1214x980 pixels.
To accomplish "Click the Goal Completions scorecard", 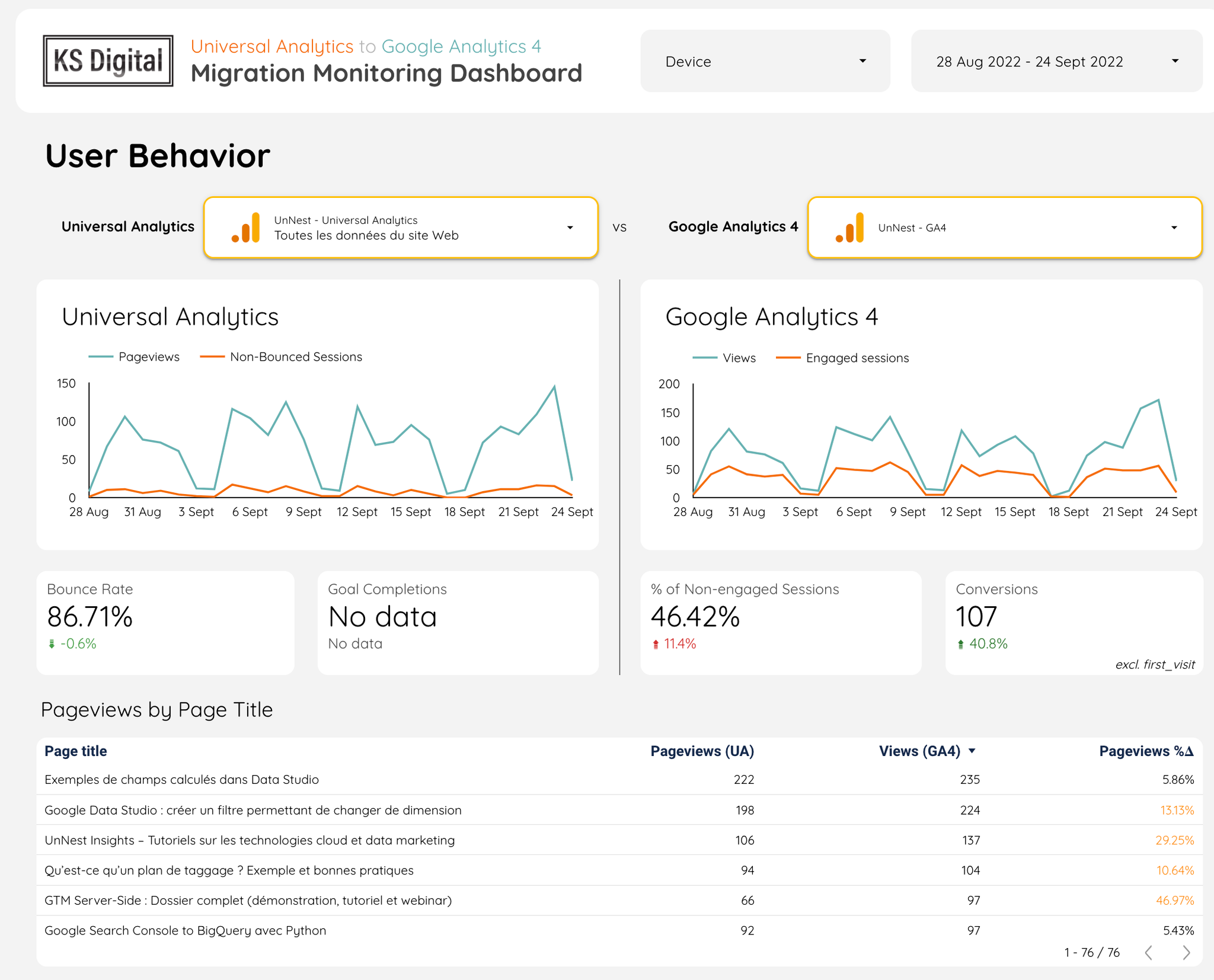I will tap(458, 623).
